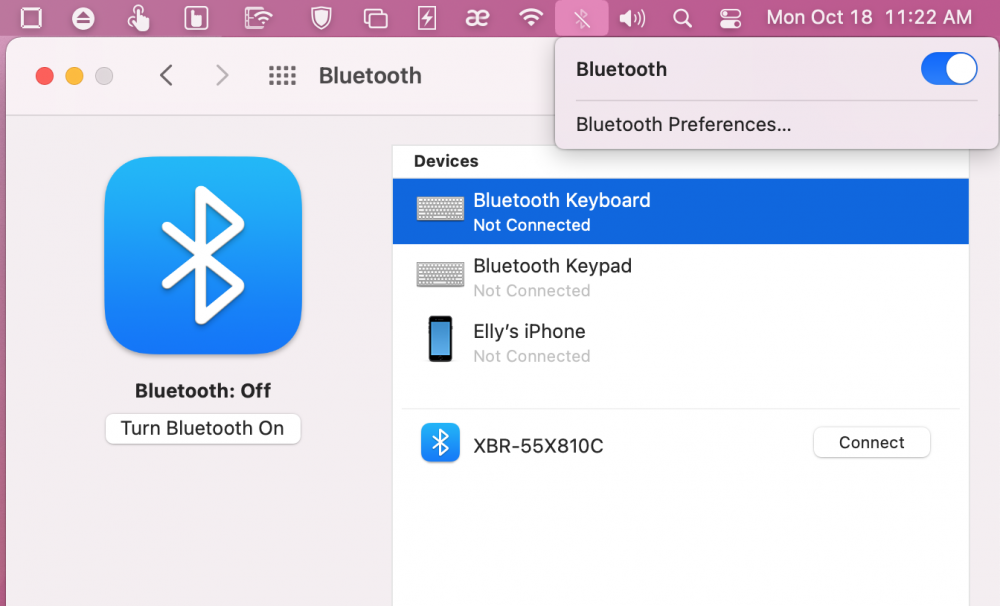Minimize the window with the yellow button
Image resolution: width=1000 pixels, height=606 pixels.
[x=75, y=76]
